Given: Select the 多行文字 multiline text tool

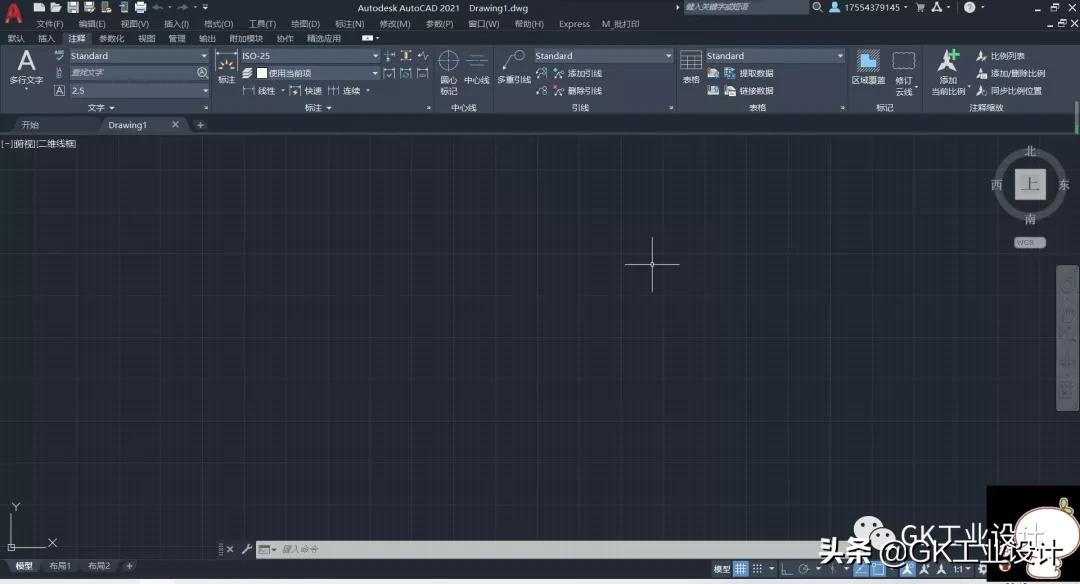Looking at the screenshot, I should 26,67.
